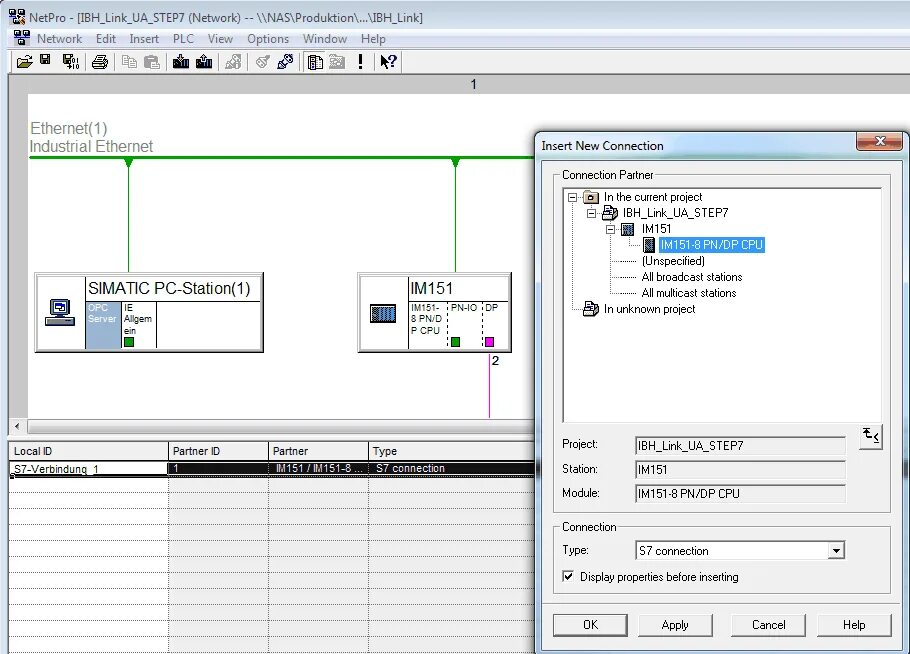Click the NetPro icon beside the Network menu

click(x=21, y=38)
